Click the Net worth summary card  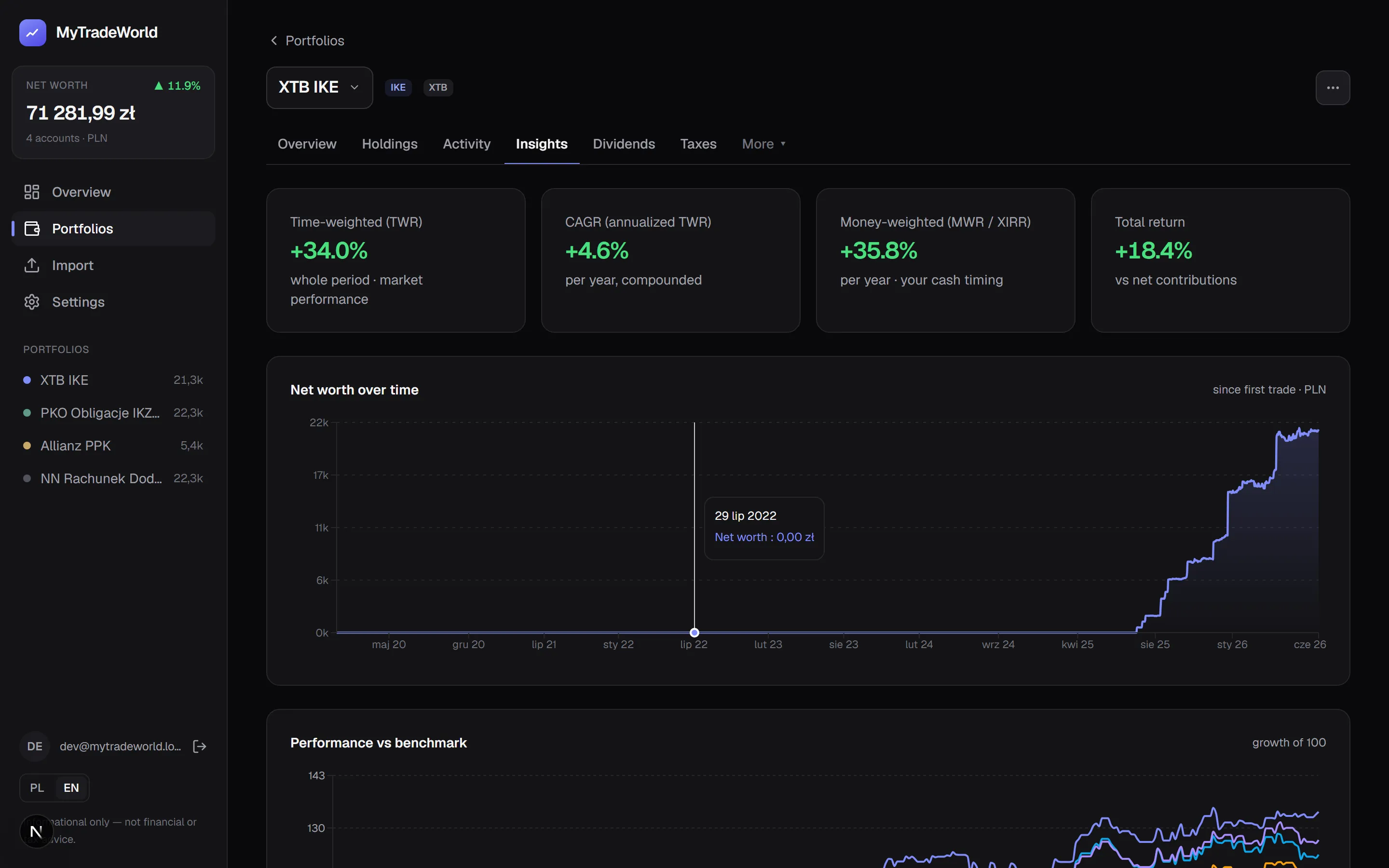point(113,112)
